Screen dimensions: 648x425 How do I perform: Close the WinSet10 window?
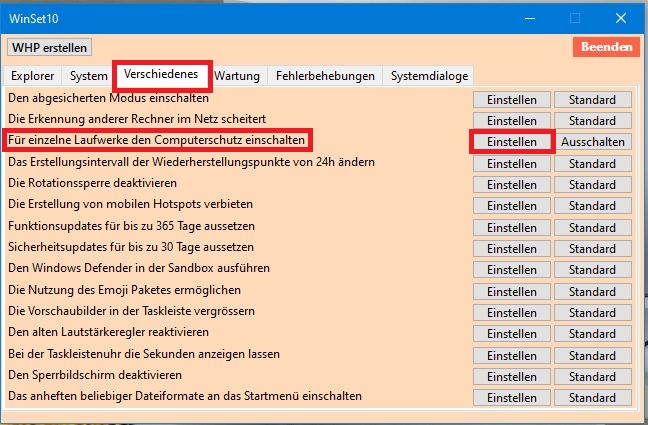click(621, 18)
